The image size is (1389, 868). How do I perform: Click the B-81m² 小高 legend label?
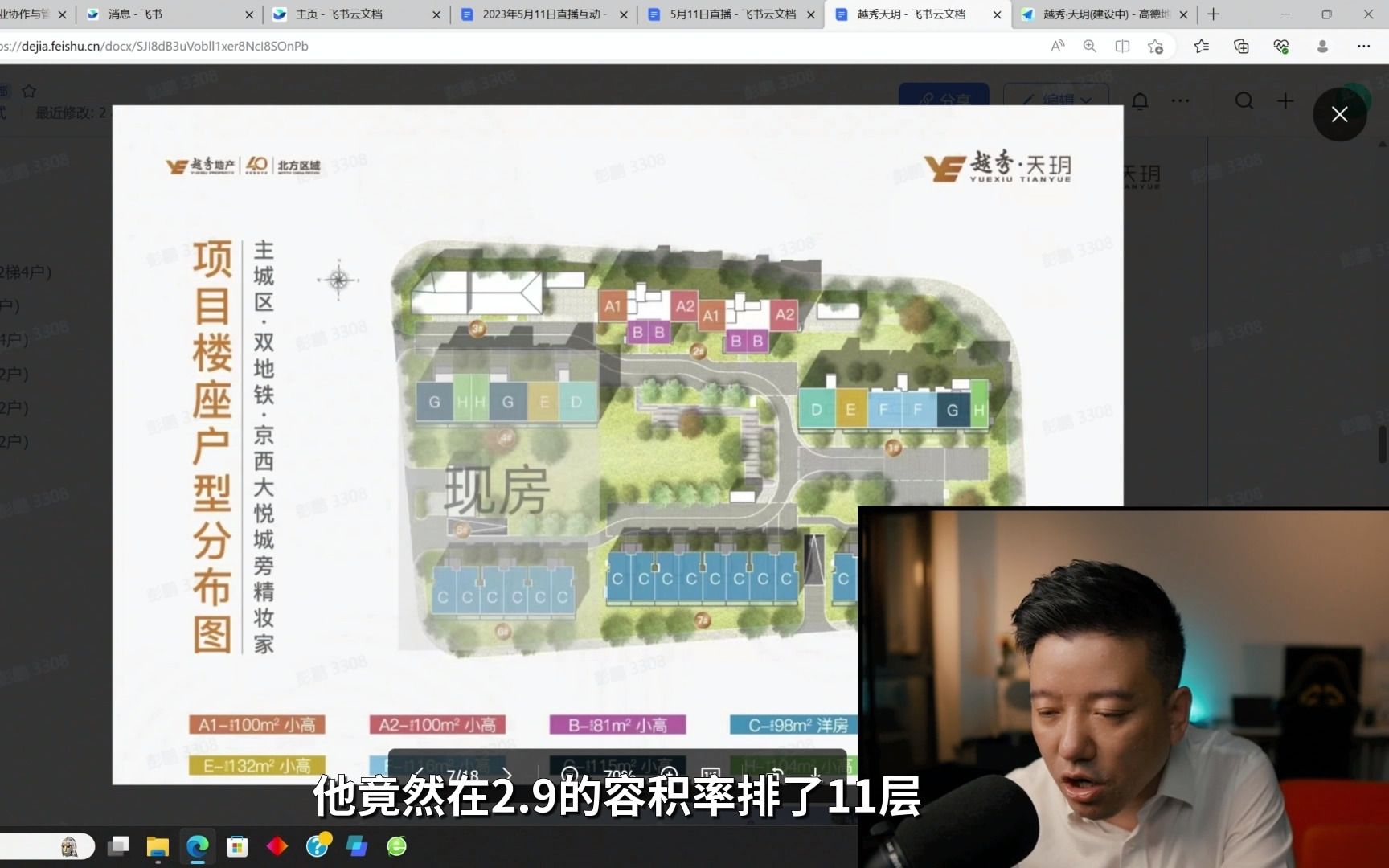tap(617, 725)
